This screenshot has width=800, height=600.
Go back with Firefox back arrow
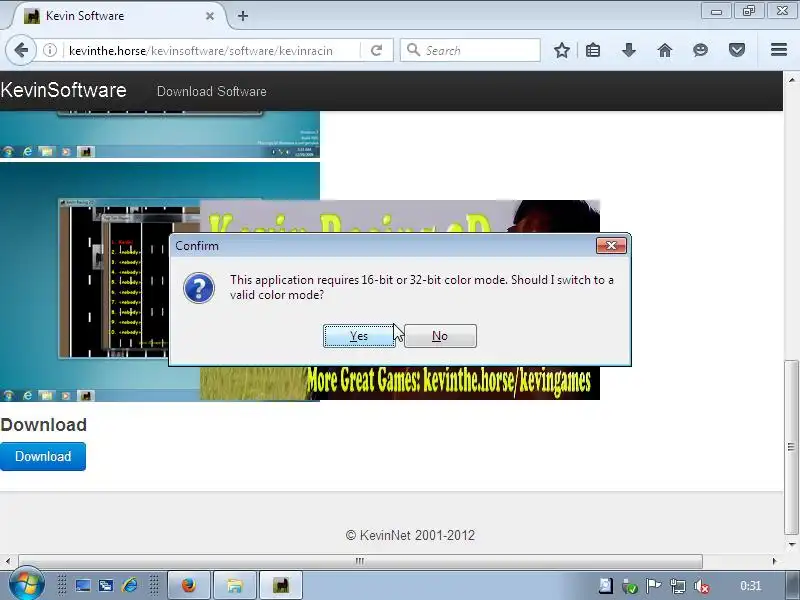(21, 51)
